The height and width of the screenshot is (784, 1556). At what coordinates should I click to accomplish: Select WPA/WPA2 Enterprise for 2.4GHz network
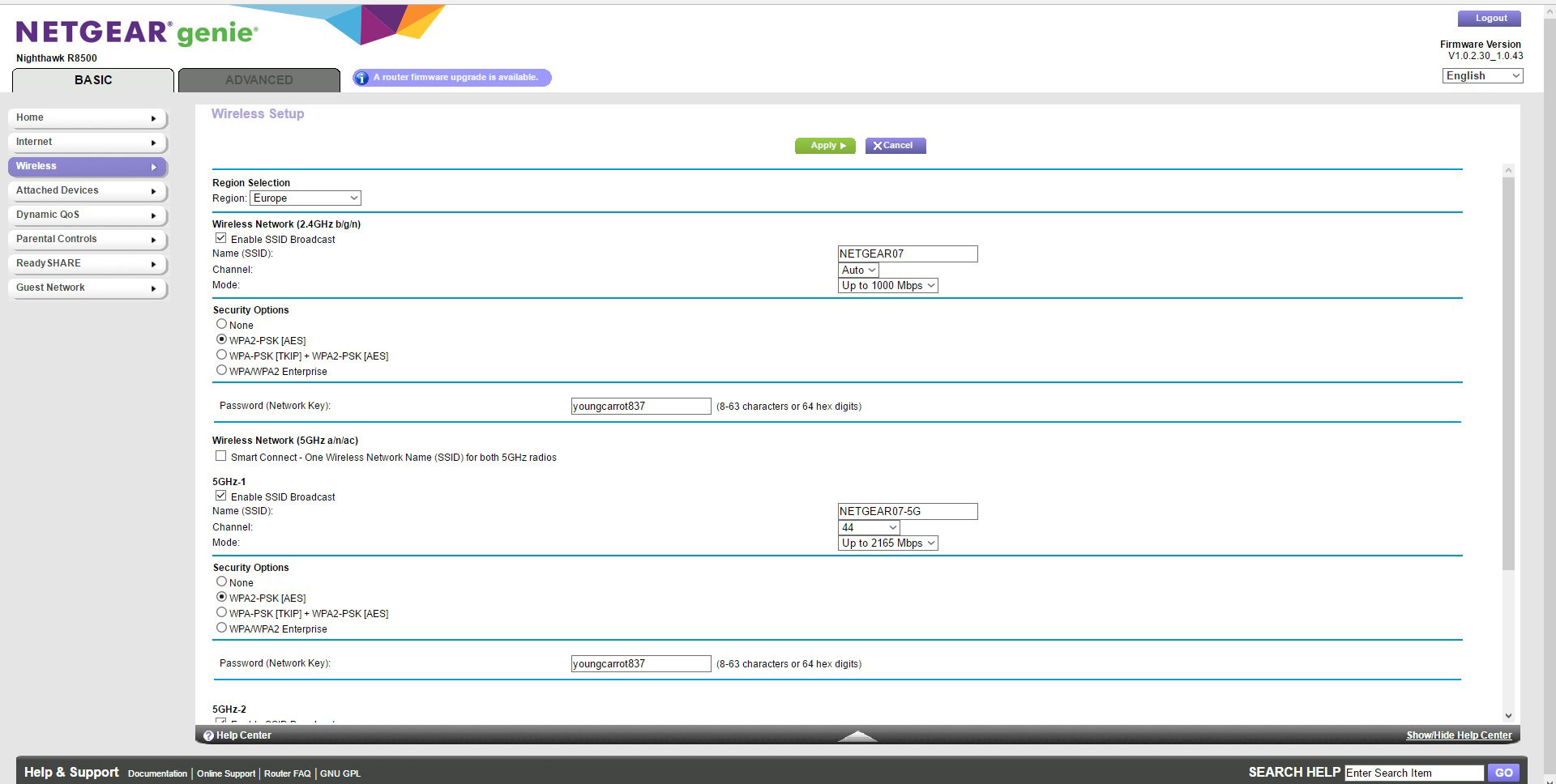221,370
